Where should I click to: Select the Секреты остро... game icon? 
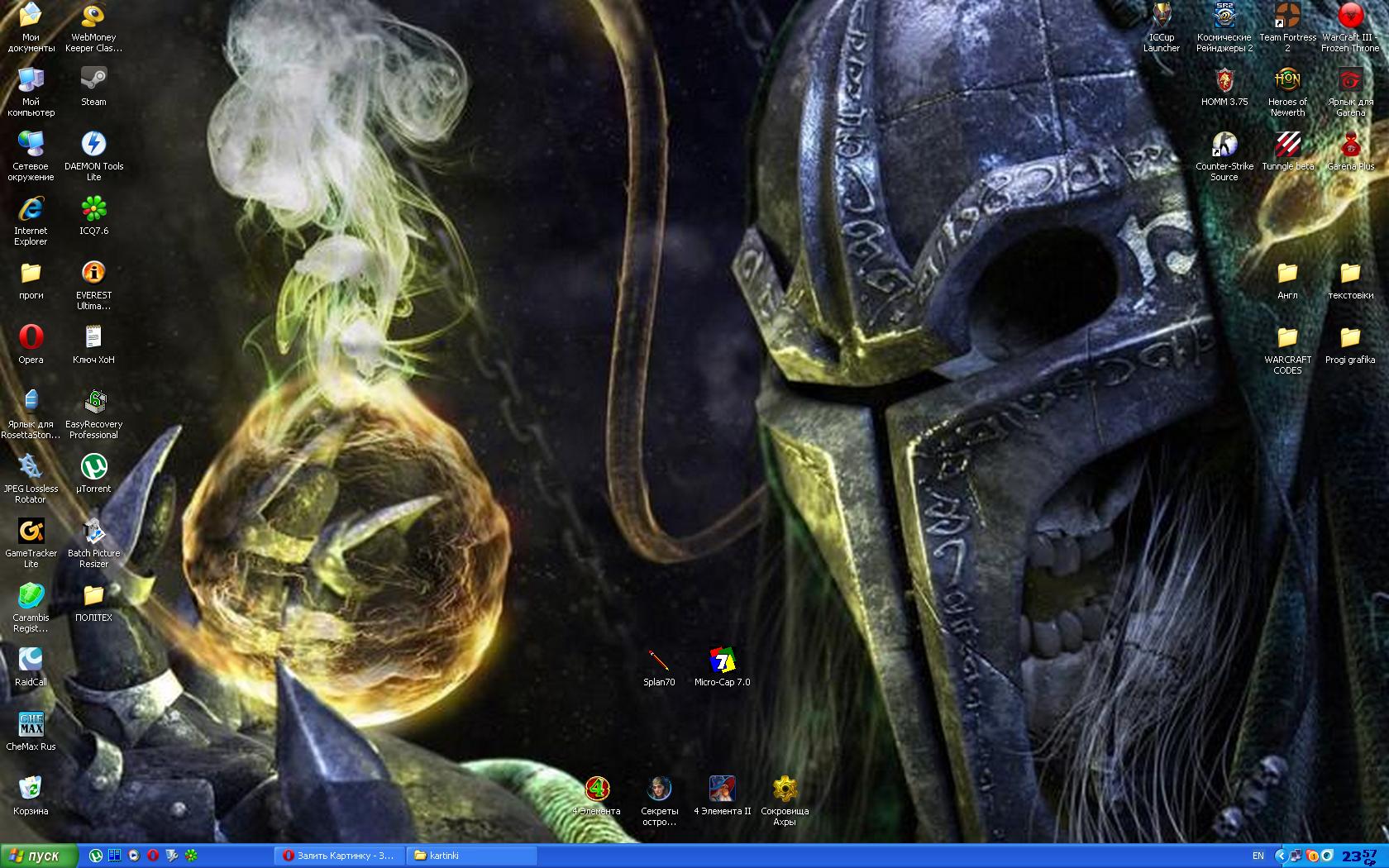pos(659,800)
